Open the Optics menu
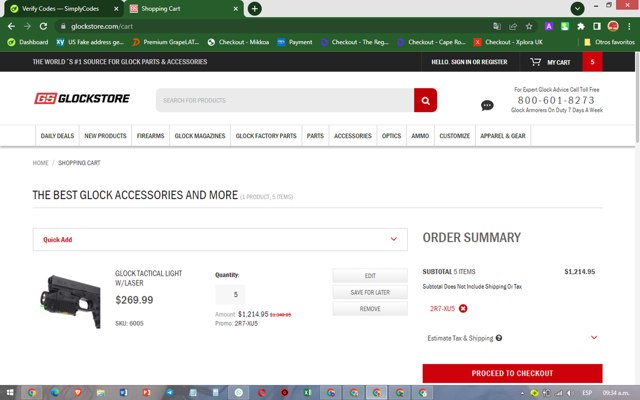Screen dimensions: 640x400 (x=391, y=136)
